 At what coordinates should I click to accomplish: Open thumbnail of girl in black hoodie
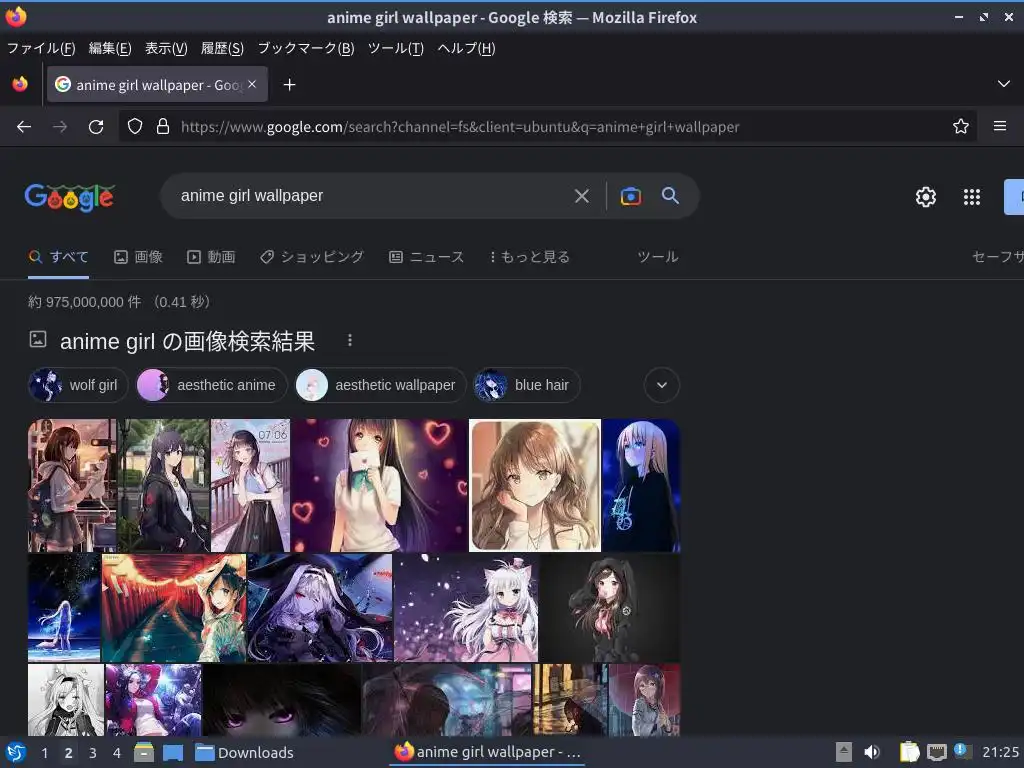(610, 608)
